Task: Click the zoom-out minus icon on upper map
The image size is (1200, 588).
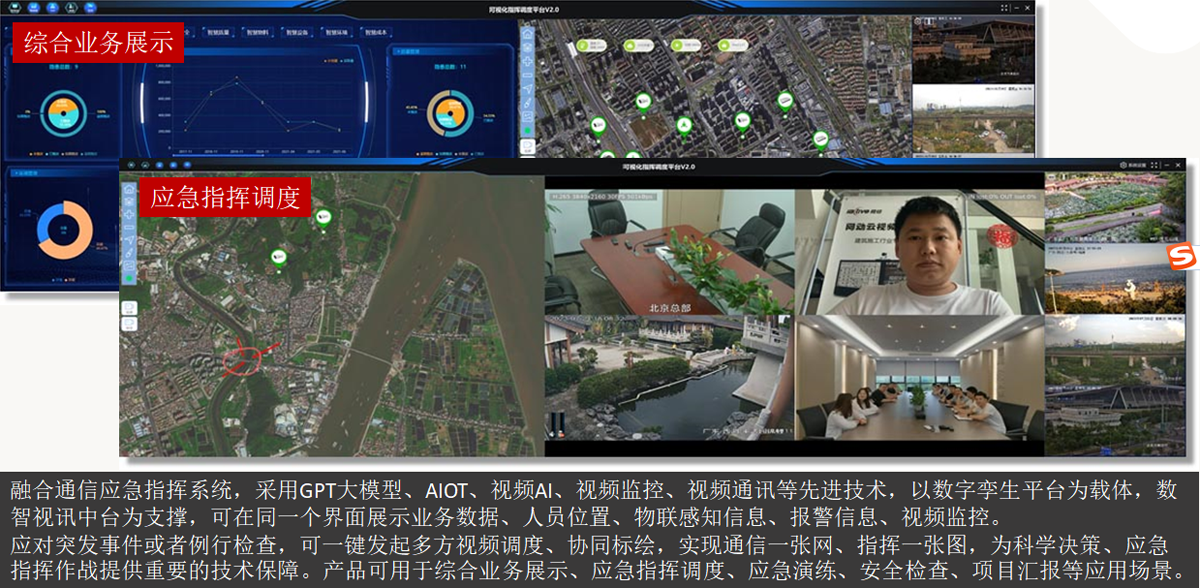Action: pos(527,74)
